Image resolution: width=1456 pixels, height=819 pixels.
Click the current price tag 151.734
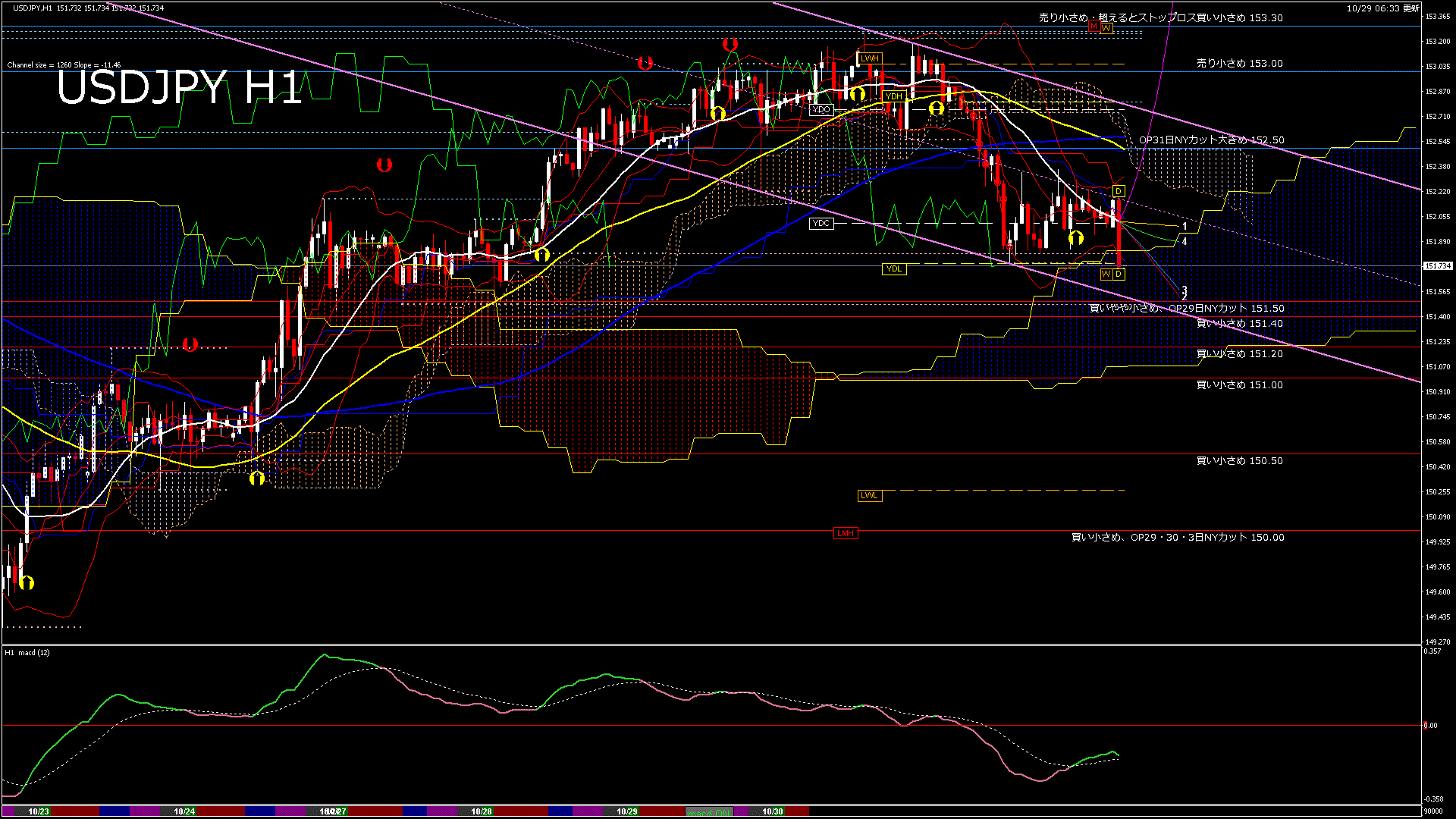[x=1437, y=266]
